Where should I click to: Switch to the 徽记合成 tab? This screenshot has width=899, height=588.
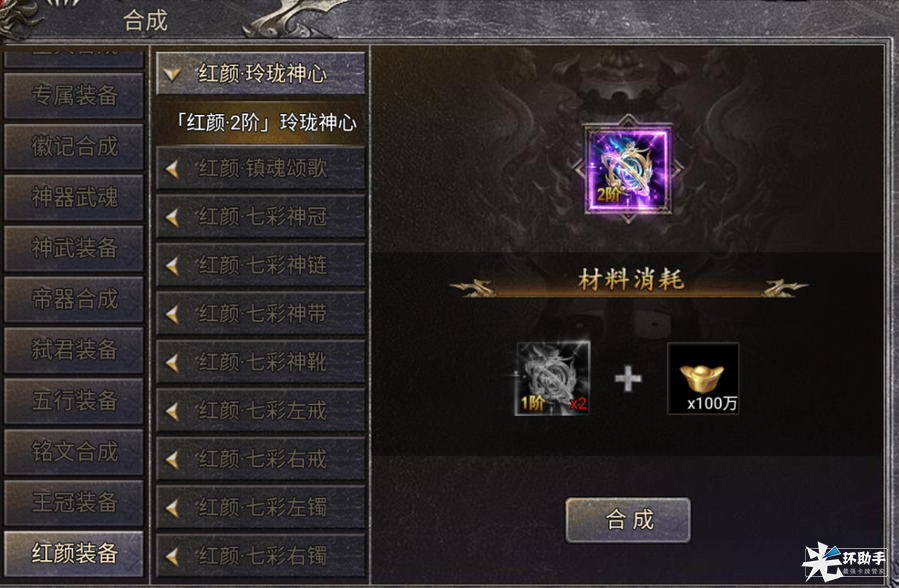click(74, 147)
